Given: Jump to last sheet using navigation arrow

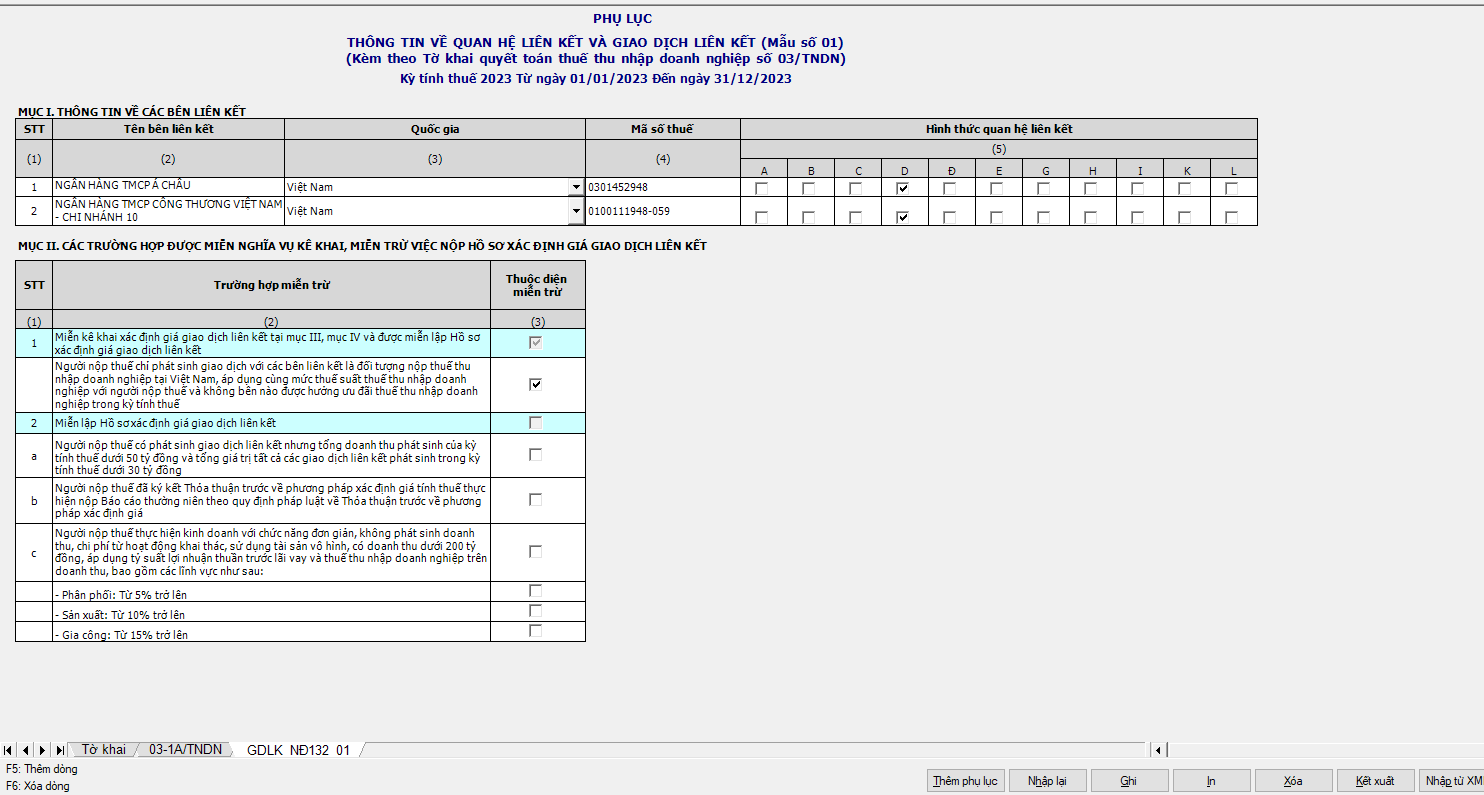Looking at the screenshot, I should (x=60, y=750).
